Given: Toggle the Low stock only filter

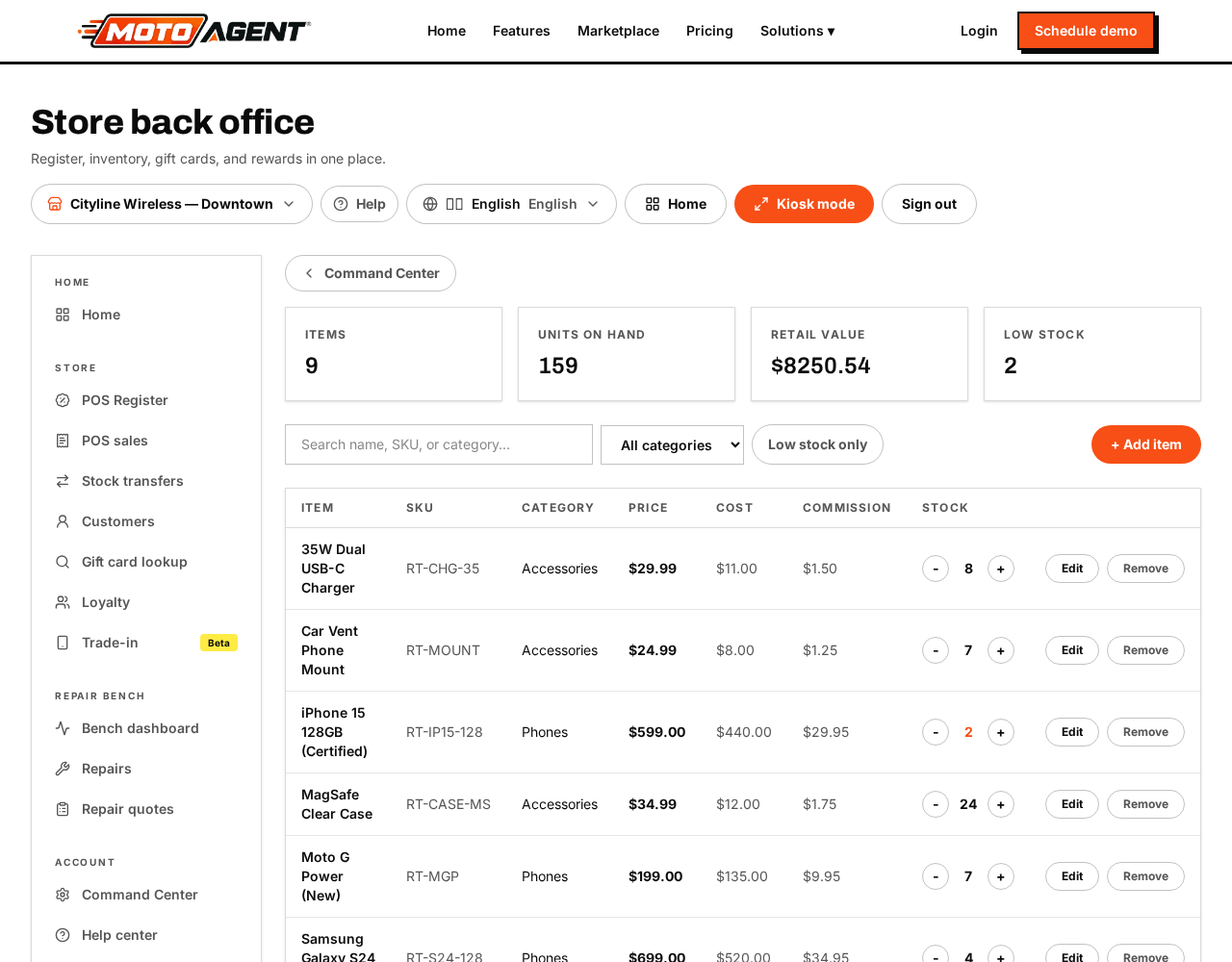Looking at the screenshot, I should (817, 444).
